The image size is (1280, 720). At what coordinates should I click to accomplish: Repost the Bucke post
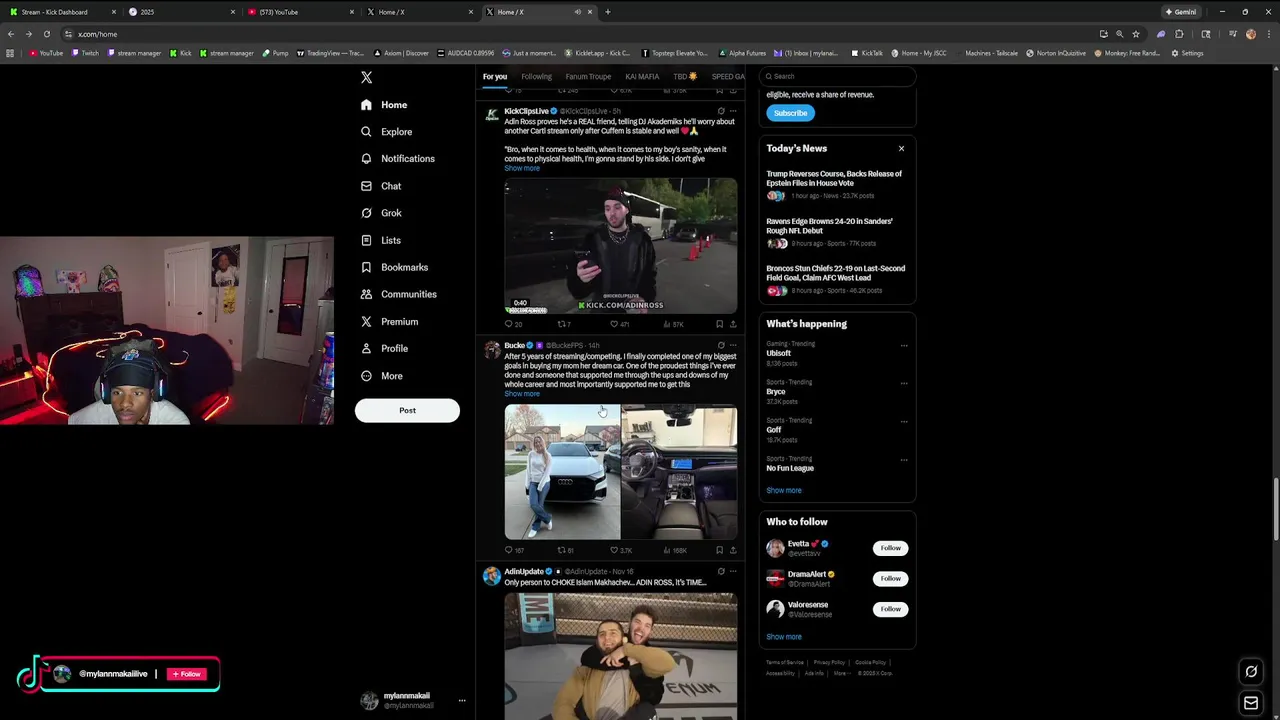(562, 550)
